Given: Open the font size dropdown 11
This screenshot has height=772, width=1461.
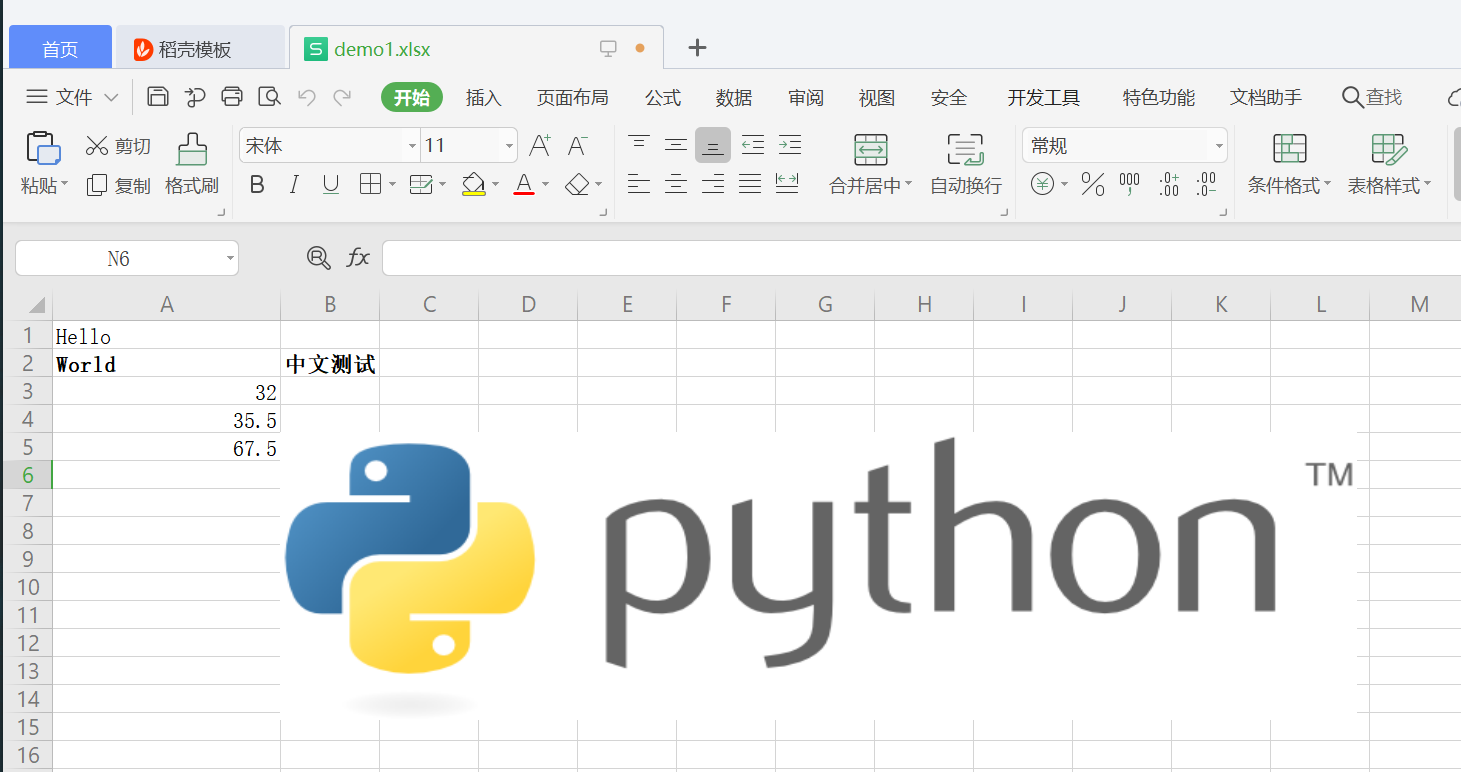Looking at the screenshot, I should (x=510, y=146).
